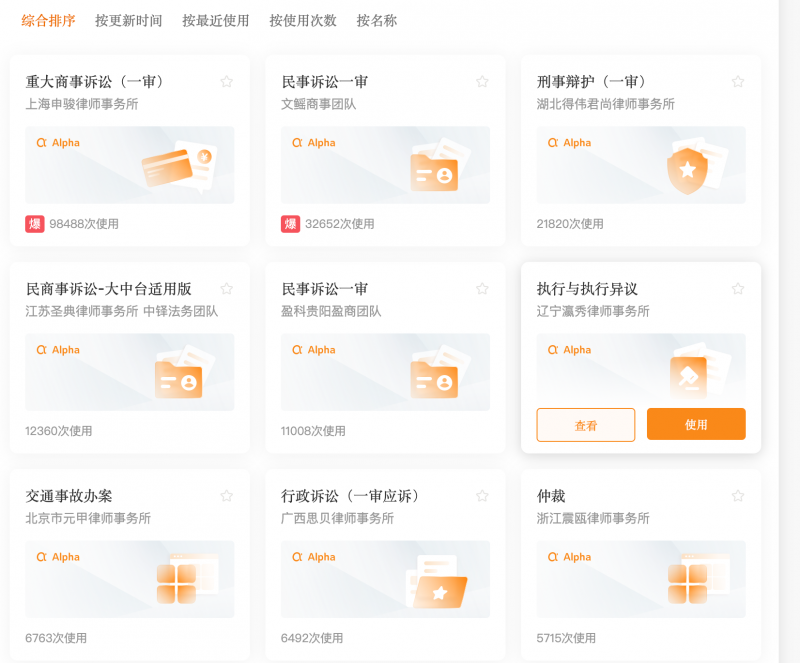This screenshot has width=800, height=663.
Task: Click star icon on 仲裁 card
Action: [738, 496]
